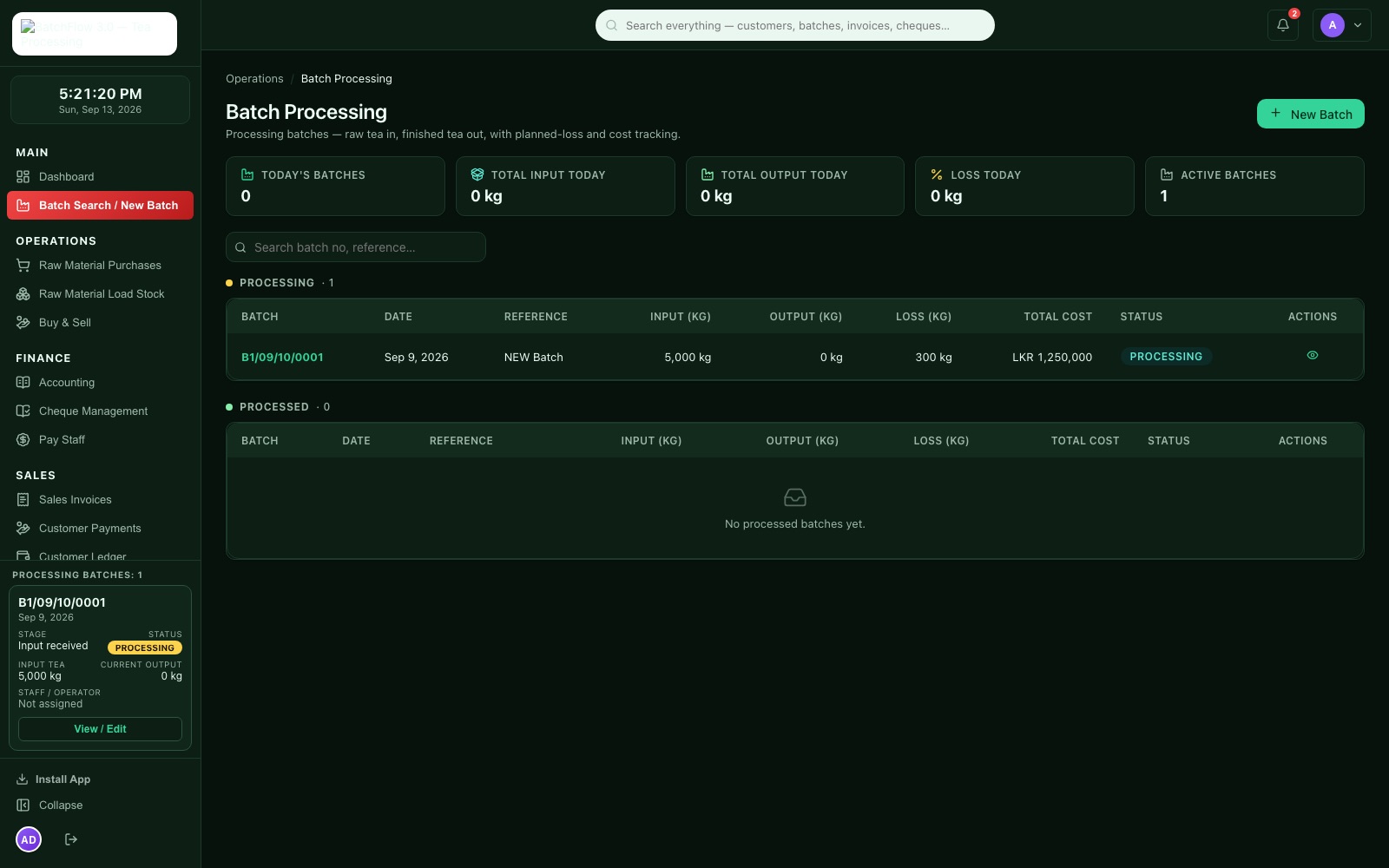Viewport: 1389px width, 868px height.
Task: Click the Raw Material Purchases cart icon
Action: tap(23, 266)
